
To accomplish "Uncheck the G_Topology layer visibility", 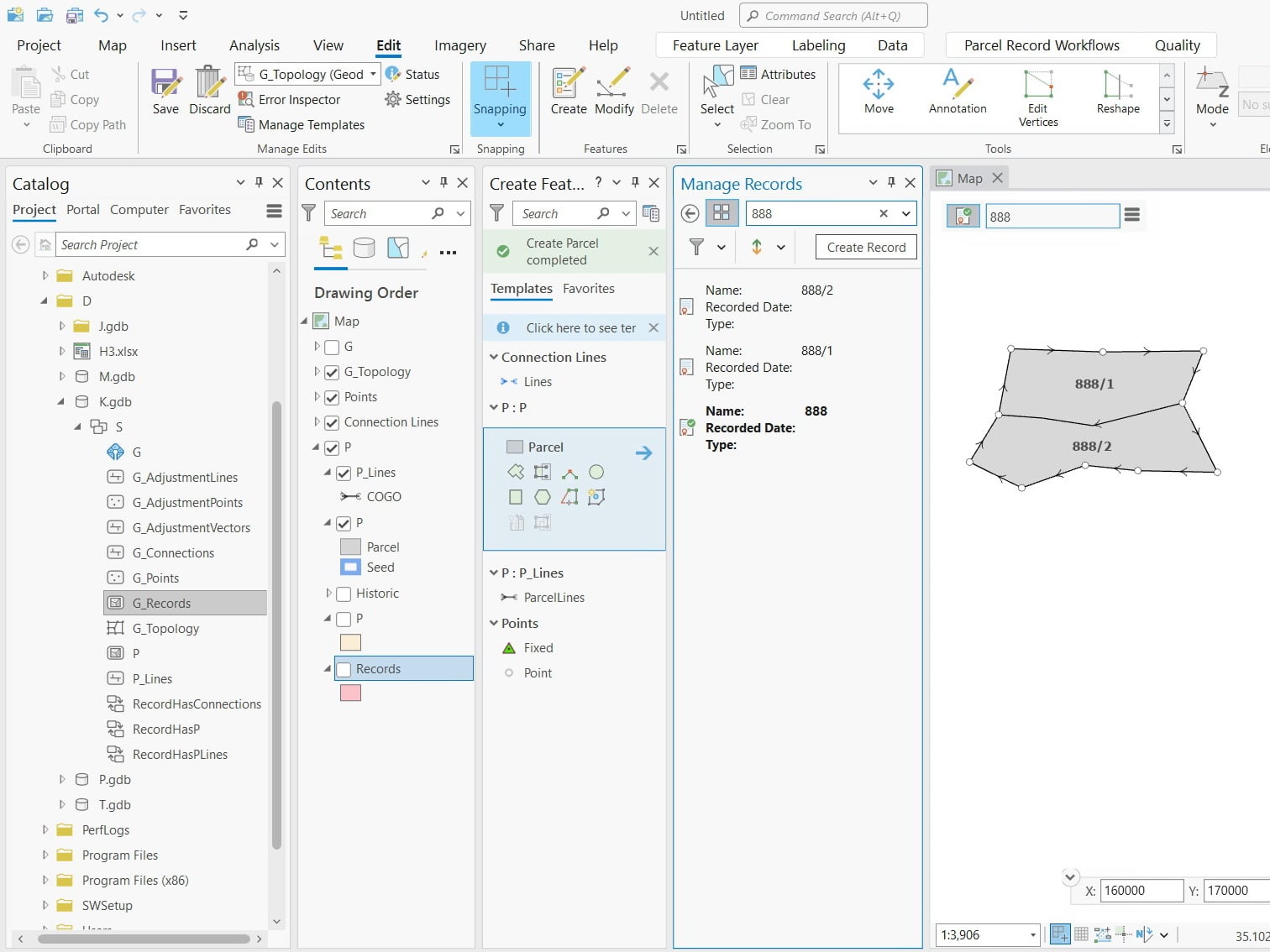I will click(332, 372).
